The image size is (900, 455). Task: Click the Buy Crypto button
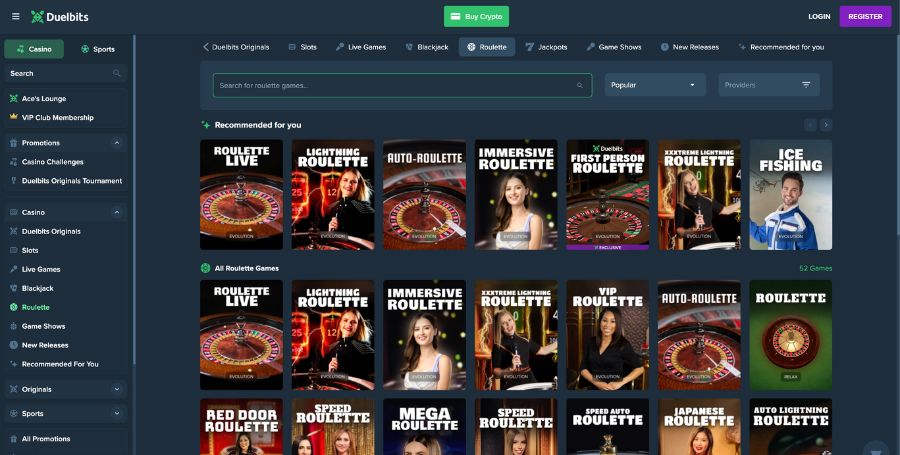(x=476, y=17)
